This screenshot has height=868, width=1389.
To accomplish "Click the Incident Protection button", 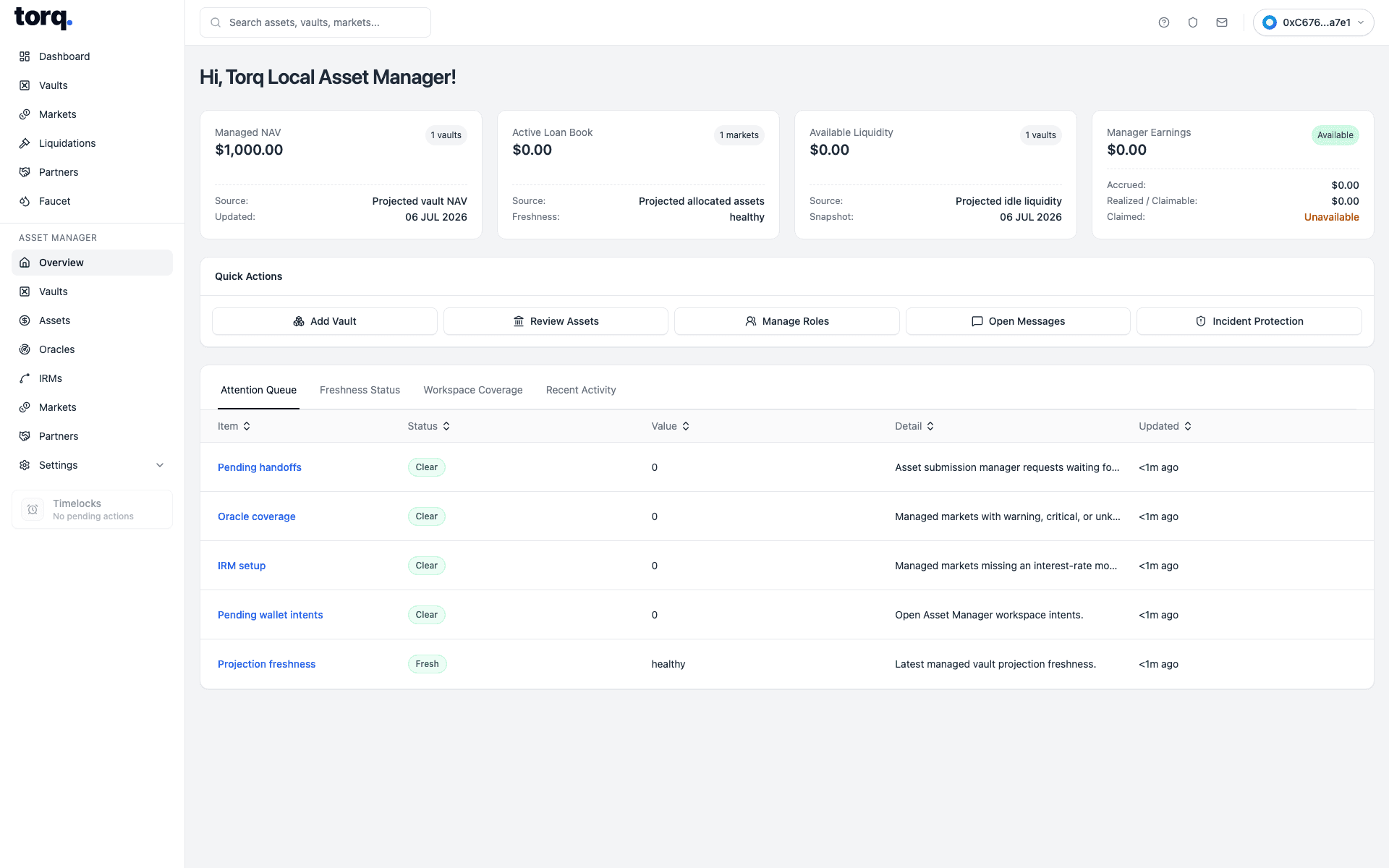I will [1249, 321].
